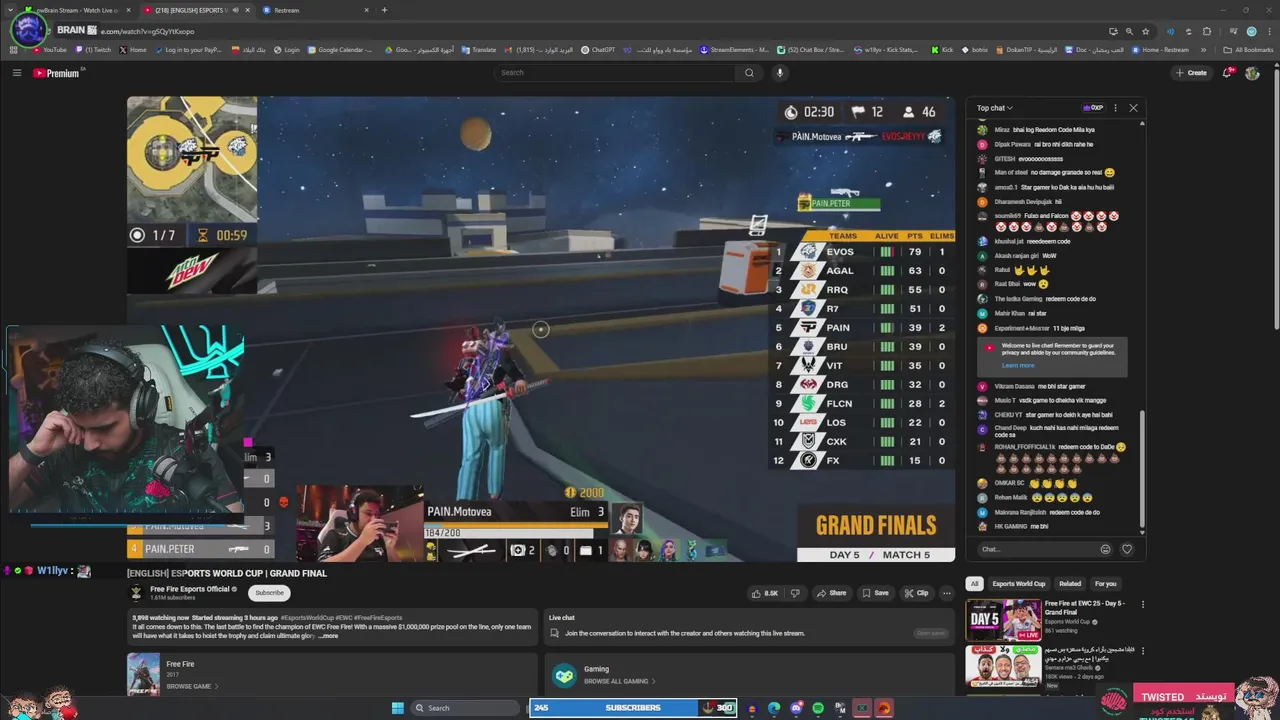The width and height of the screenshot is (1280, 720).
Task: Bookmark this page with star icon
Action: coord(1145,31)
